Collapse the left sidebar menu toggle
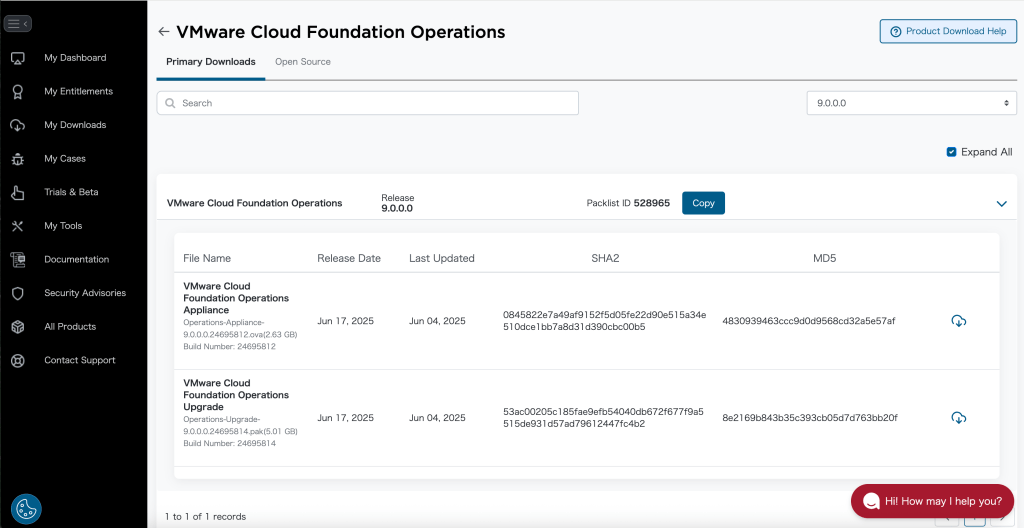This screenshot has width=1024, height=528. pos(18,23)
